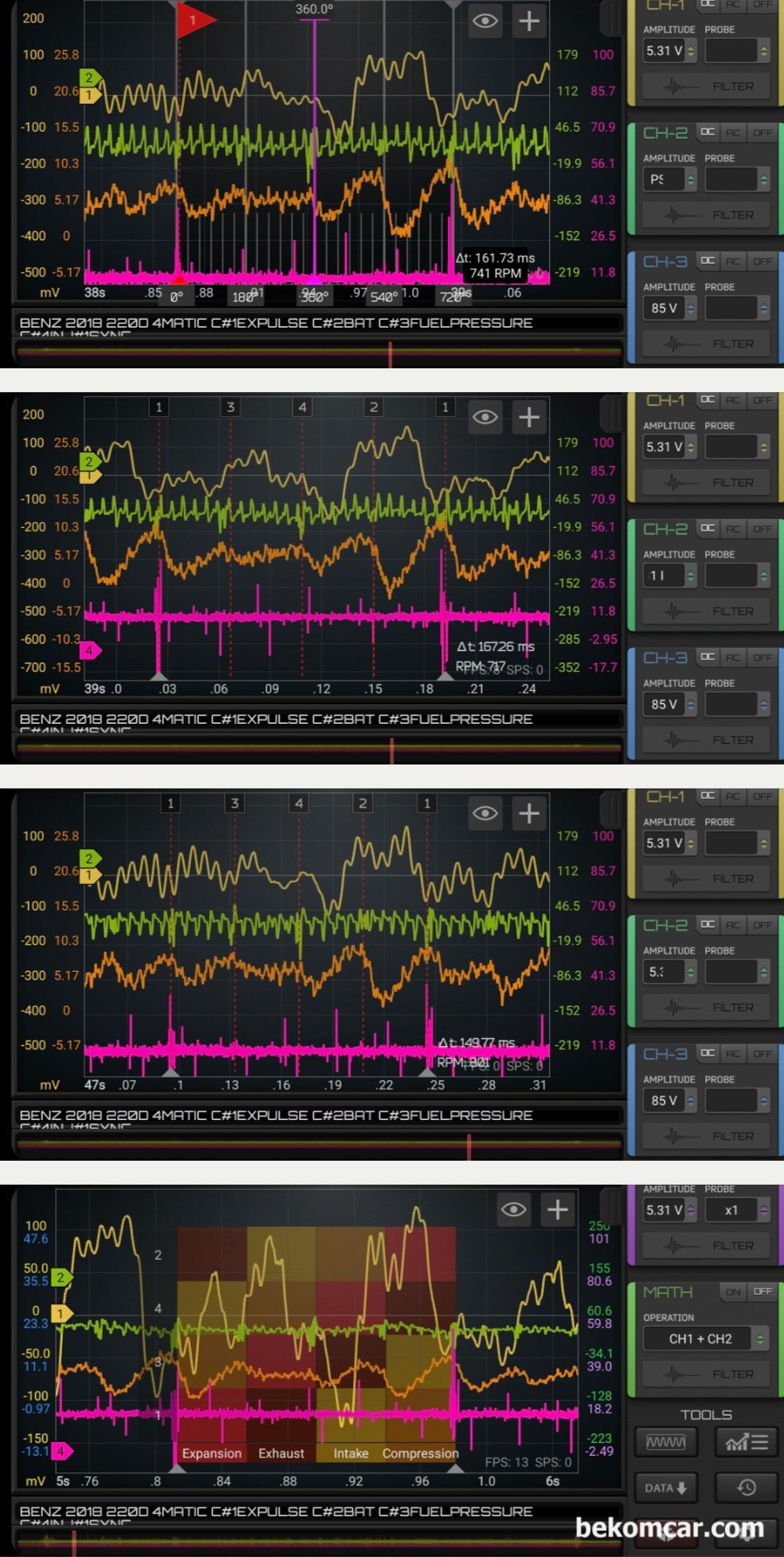The width and height of the screenshot is (784, 1557).
Task: Open CH-3 FILTER in second capture
Action: click(x=707, y=740)
